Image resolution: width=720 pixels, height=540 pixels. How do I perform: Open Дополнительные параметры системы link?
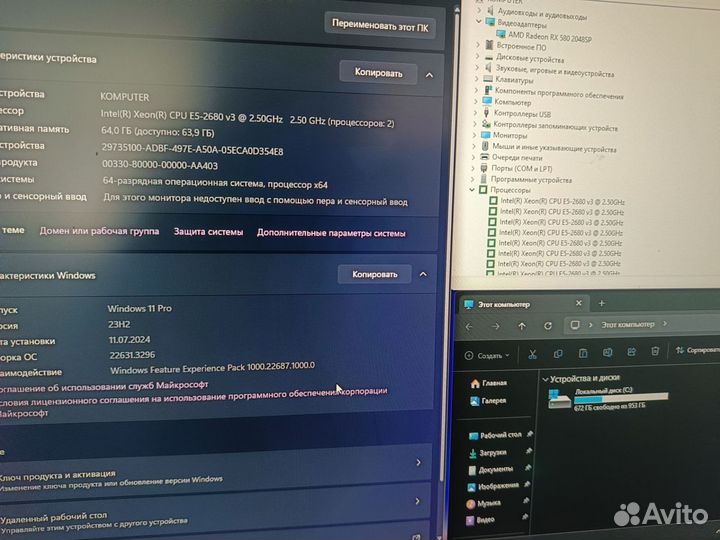click(331, 233)
